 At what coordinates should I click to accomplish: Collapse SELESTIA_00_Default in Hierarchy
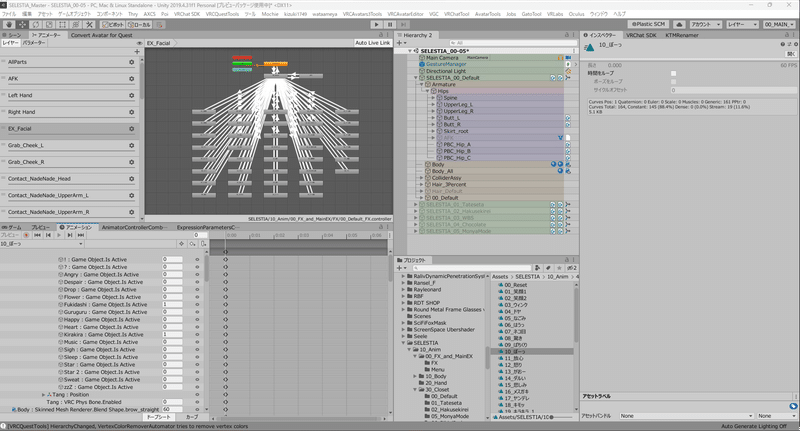(x=416, y=78)
